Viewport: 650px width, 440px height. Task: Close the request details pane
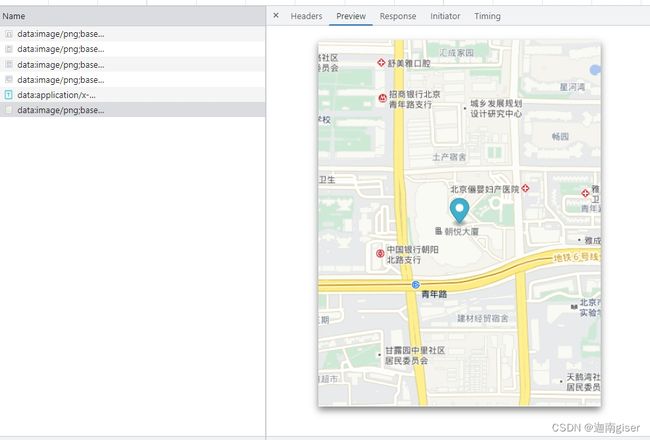276,16
